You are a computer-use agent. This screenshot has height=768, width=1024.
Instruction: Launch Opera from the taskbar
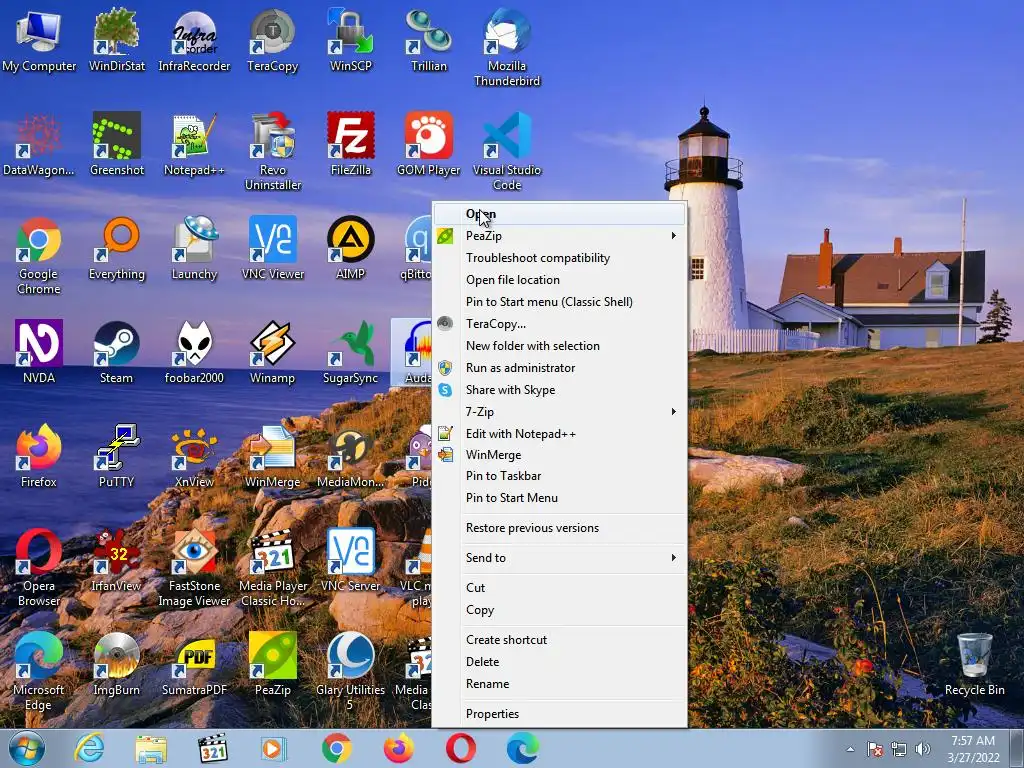[460, 748]
